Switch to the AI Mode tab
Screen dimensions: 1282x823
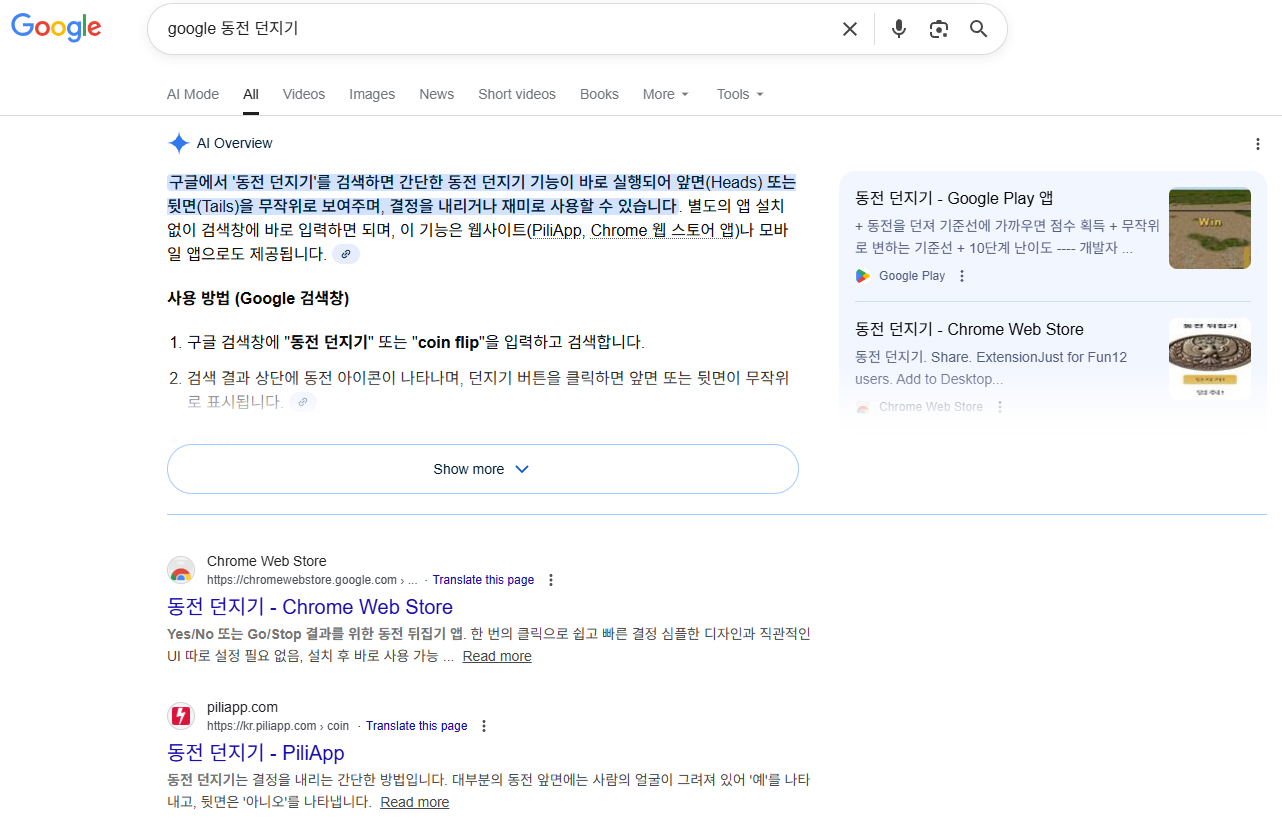[x=192, y=94]
